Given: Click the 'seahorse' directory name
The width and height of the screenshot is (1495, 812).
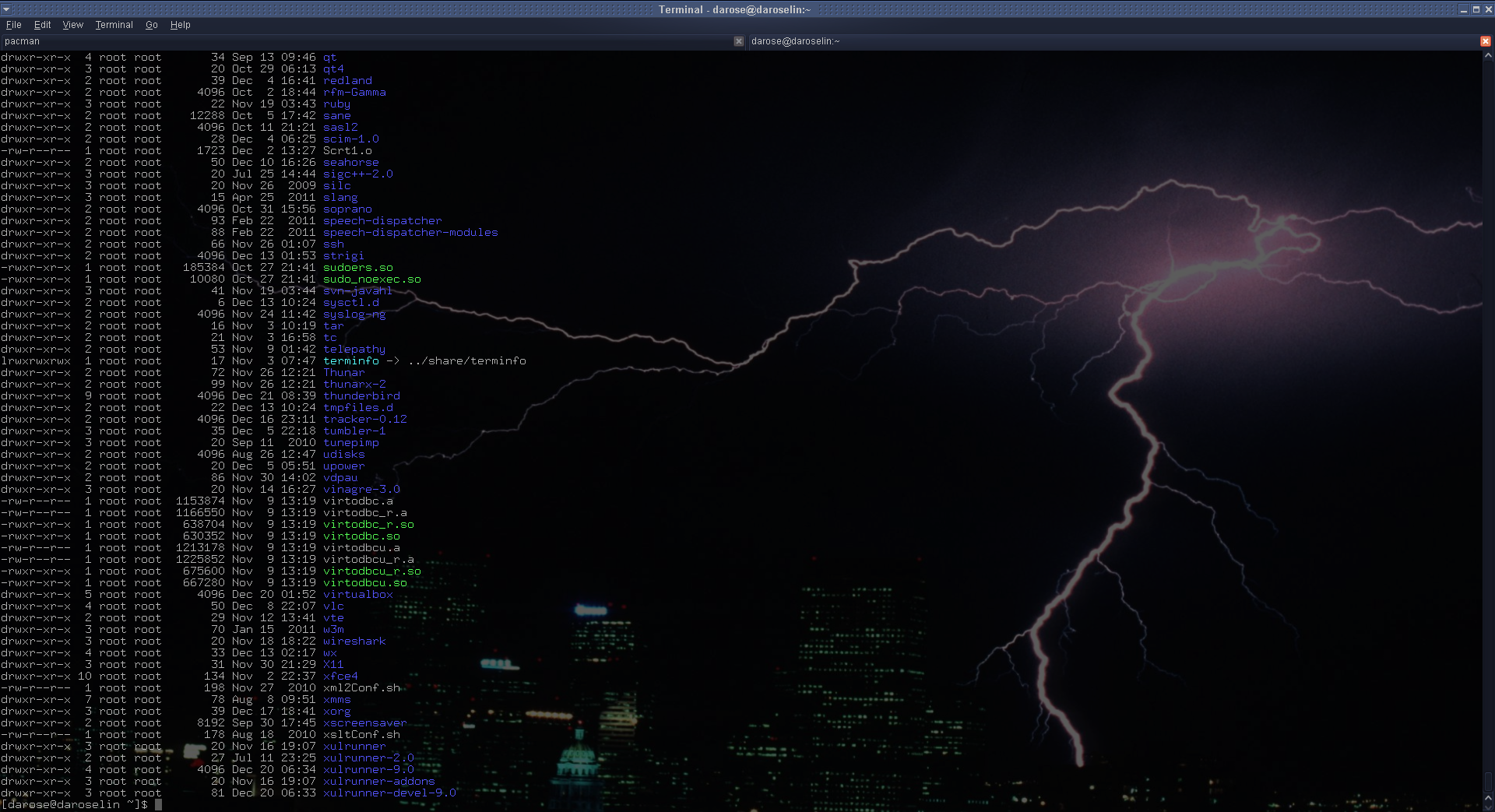Looking at the screenshot, I should (351, 162).
